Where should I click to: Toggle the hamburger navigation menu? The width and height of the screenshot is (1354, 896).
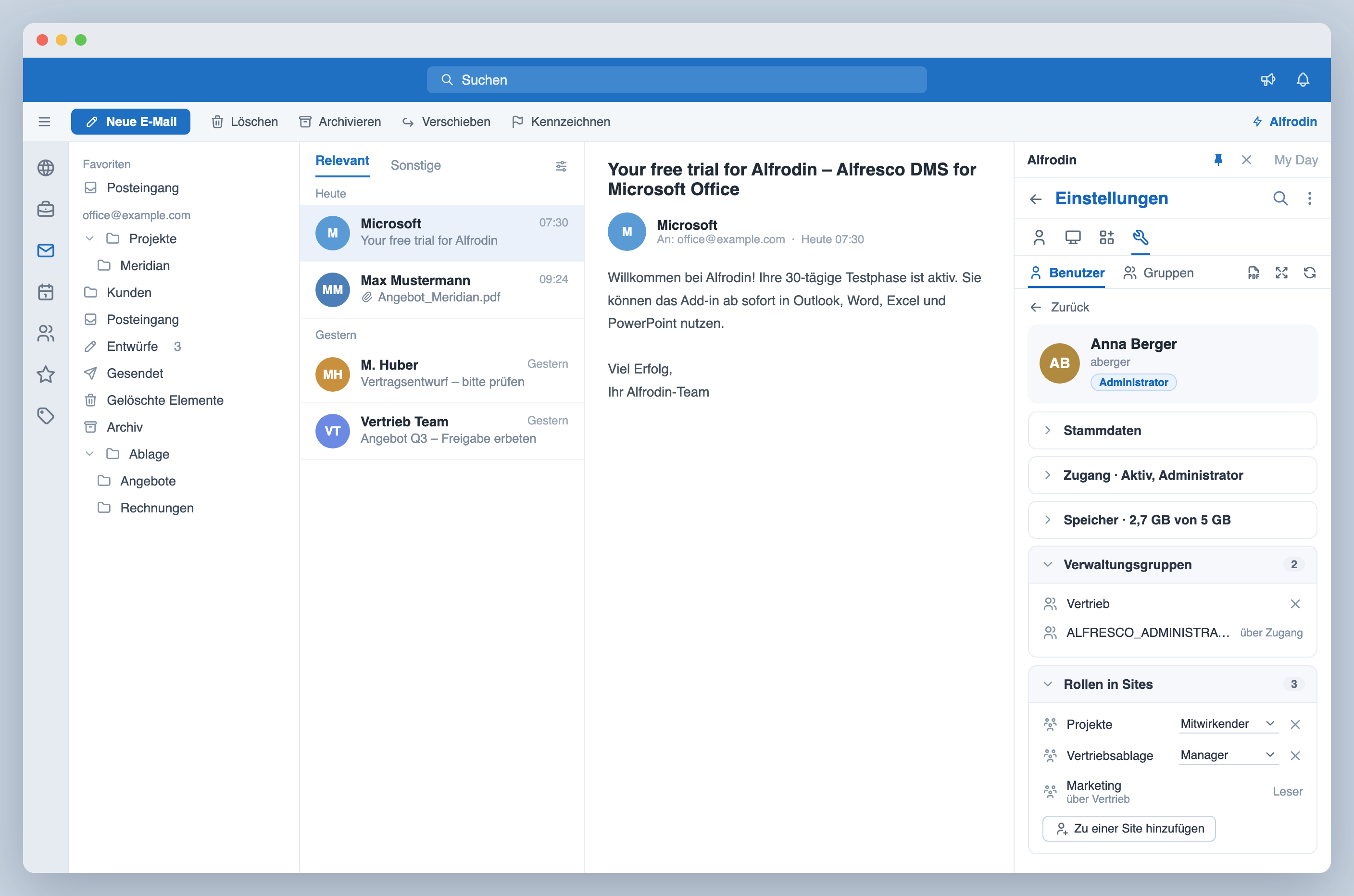44,122
